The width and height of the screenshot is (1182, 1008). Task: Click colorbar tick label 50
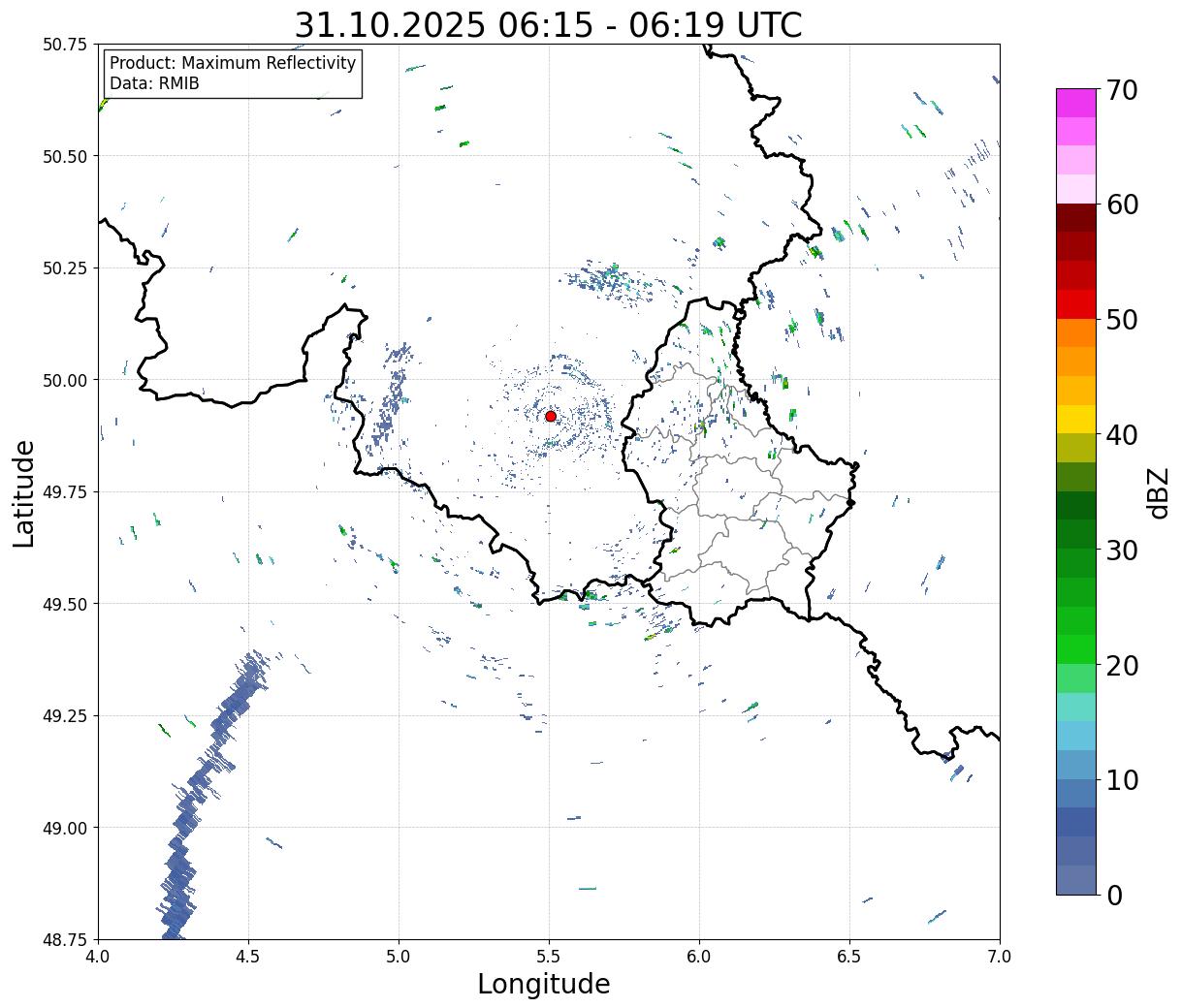pyautogui.click(x=1121, y=320)
